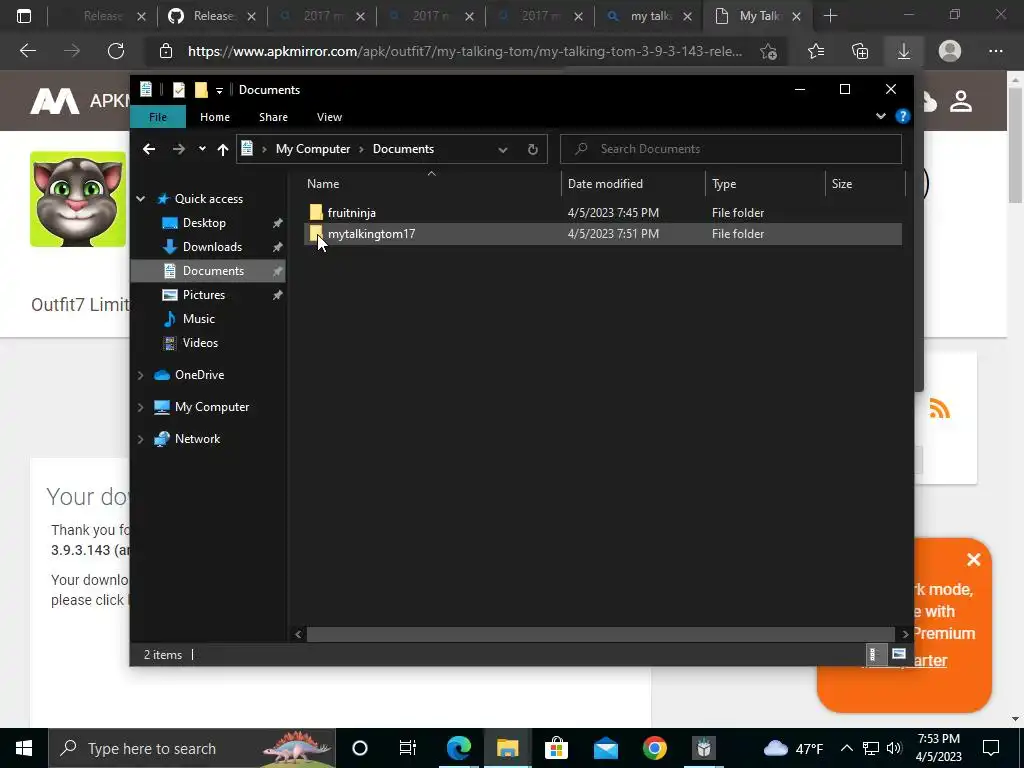Select Network in navigation pane
The image size is (1024, 768).
[x=197, y=439]
